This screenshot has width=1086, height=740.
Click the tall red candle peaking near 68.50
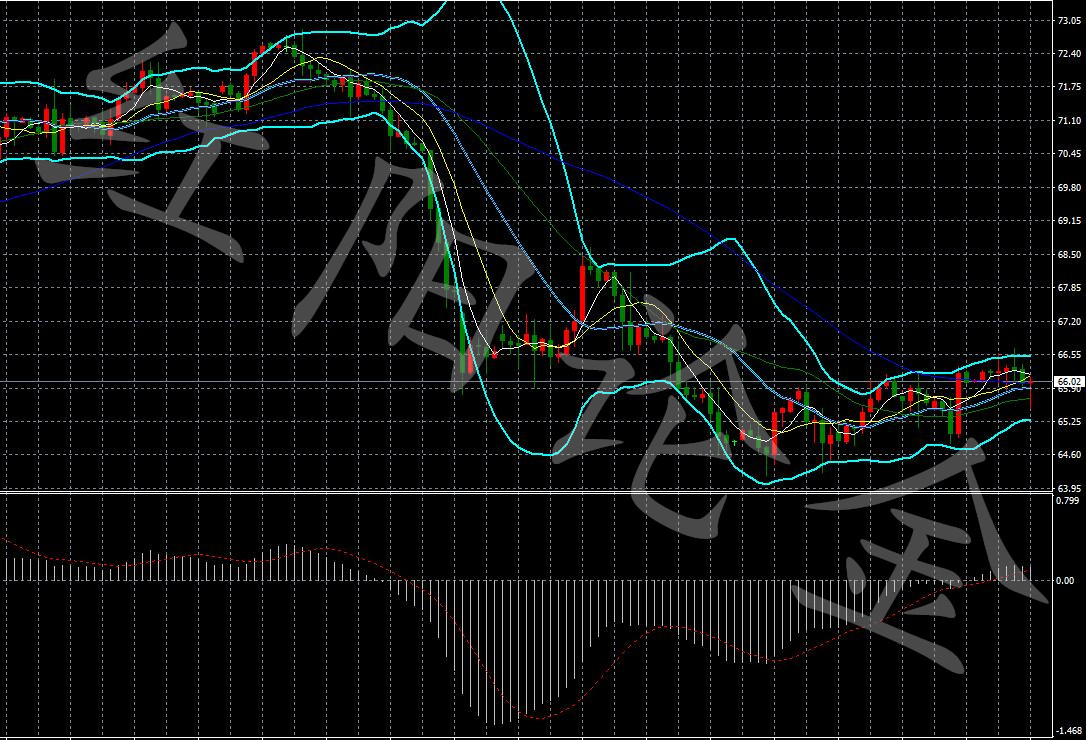(x=583, y=290)
